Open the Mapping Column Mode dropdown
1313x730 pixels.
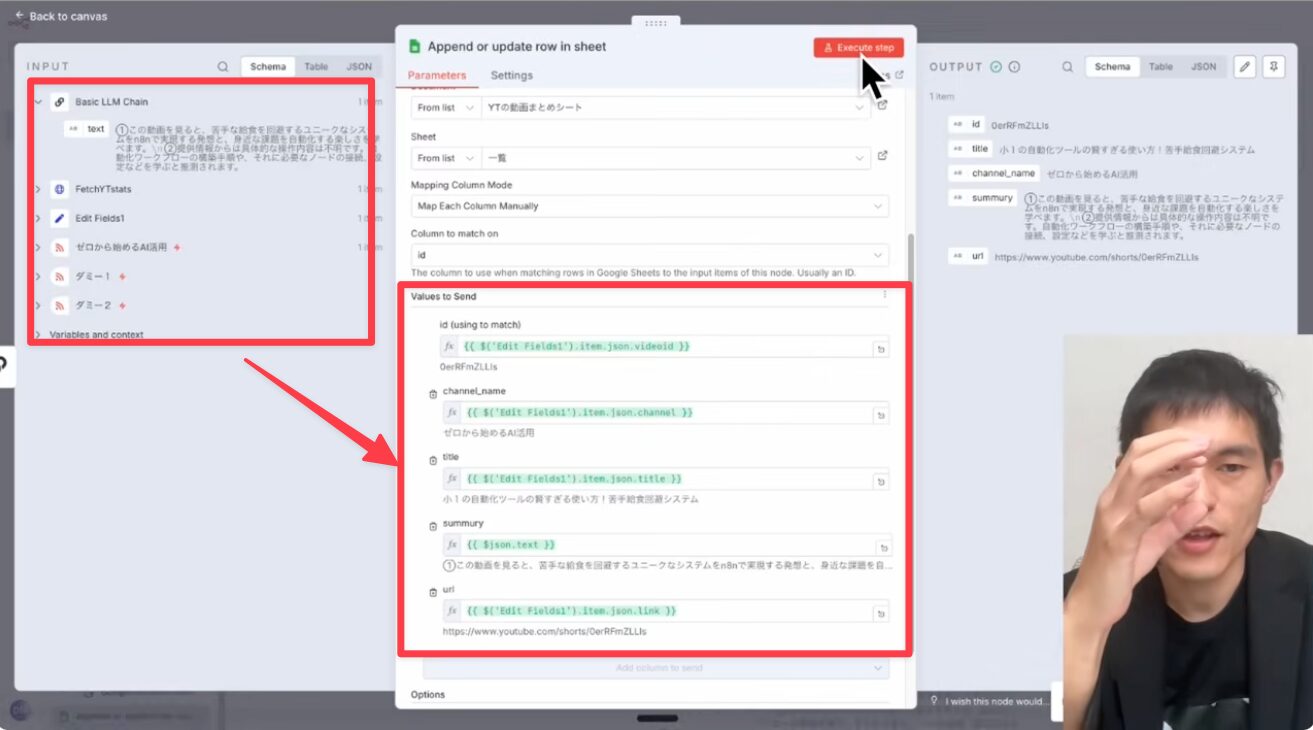[x=649, y=206]
